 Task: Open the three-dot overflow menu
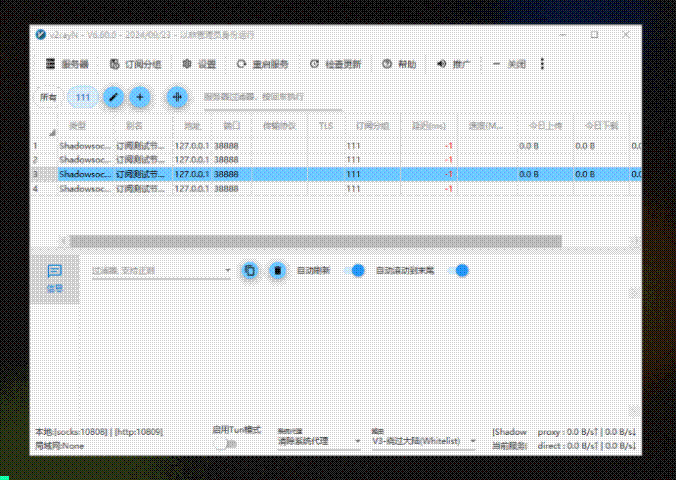coord(542,64)
